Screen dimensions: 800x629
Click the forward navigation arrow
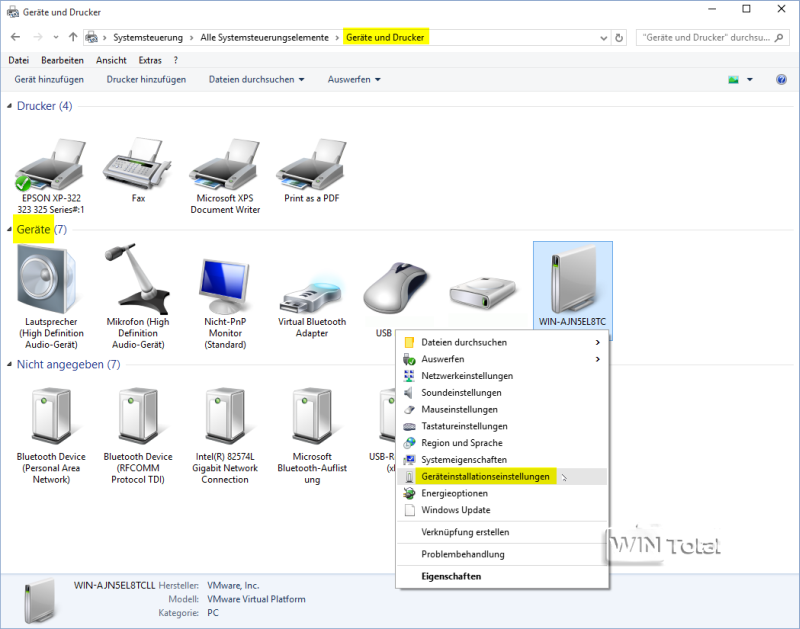coord(38,37)
